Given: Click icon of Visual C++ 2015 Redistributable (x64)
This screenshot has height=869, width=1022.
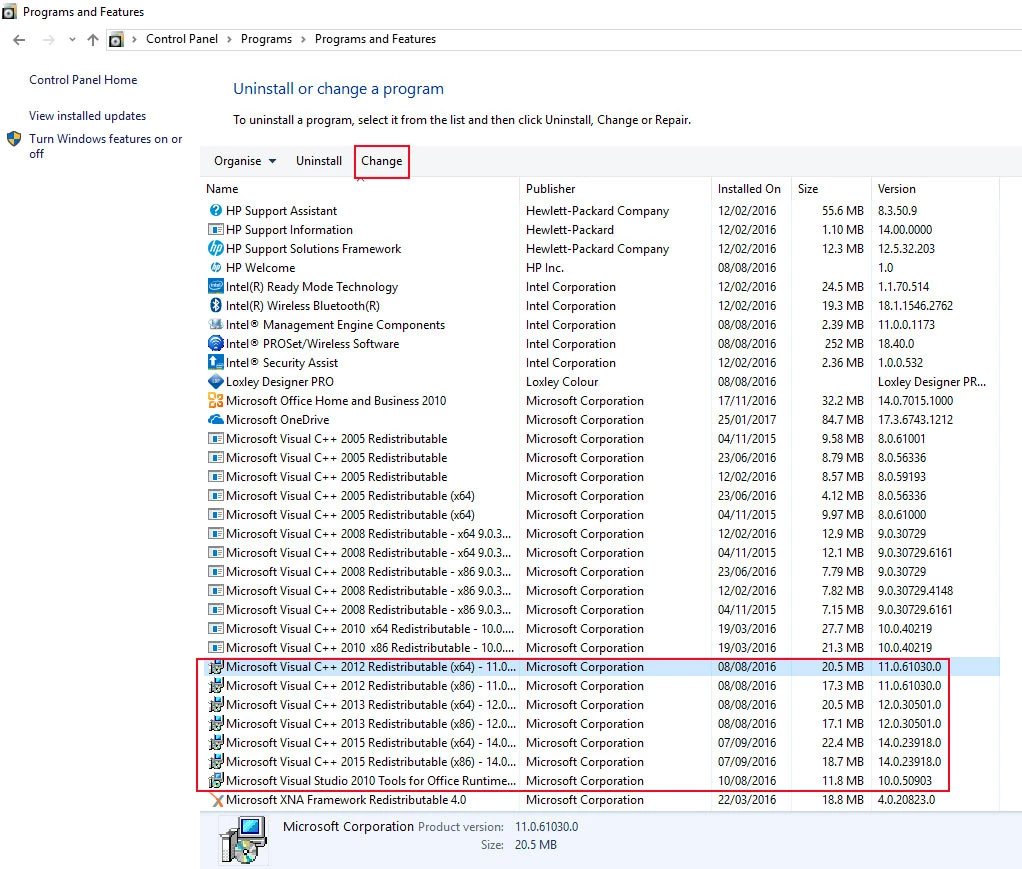Looking at the screenshot, I should 215,743.
